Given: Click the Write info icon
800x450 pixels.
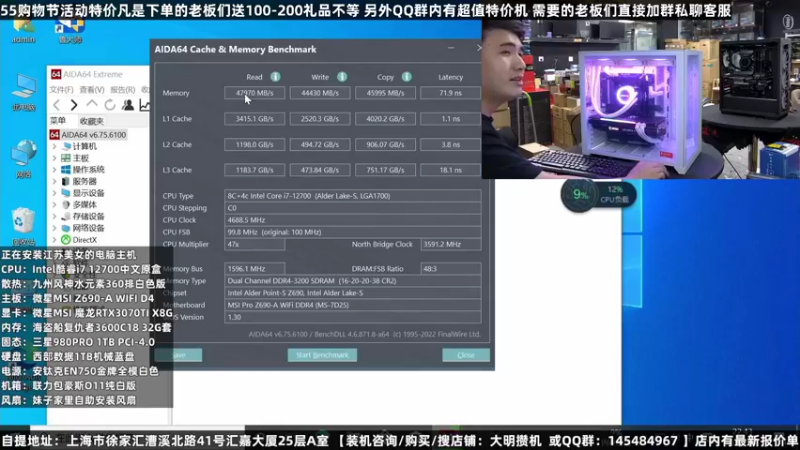Looking at the screenshot, I should click(342, 77).
